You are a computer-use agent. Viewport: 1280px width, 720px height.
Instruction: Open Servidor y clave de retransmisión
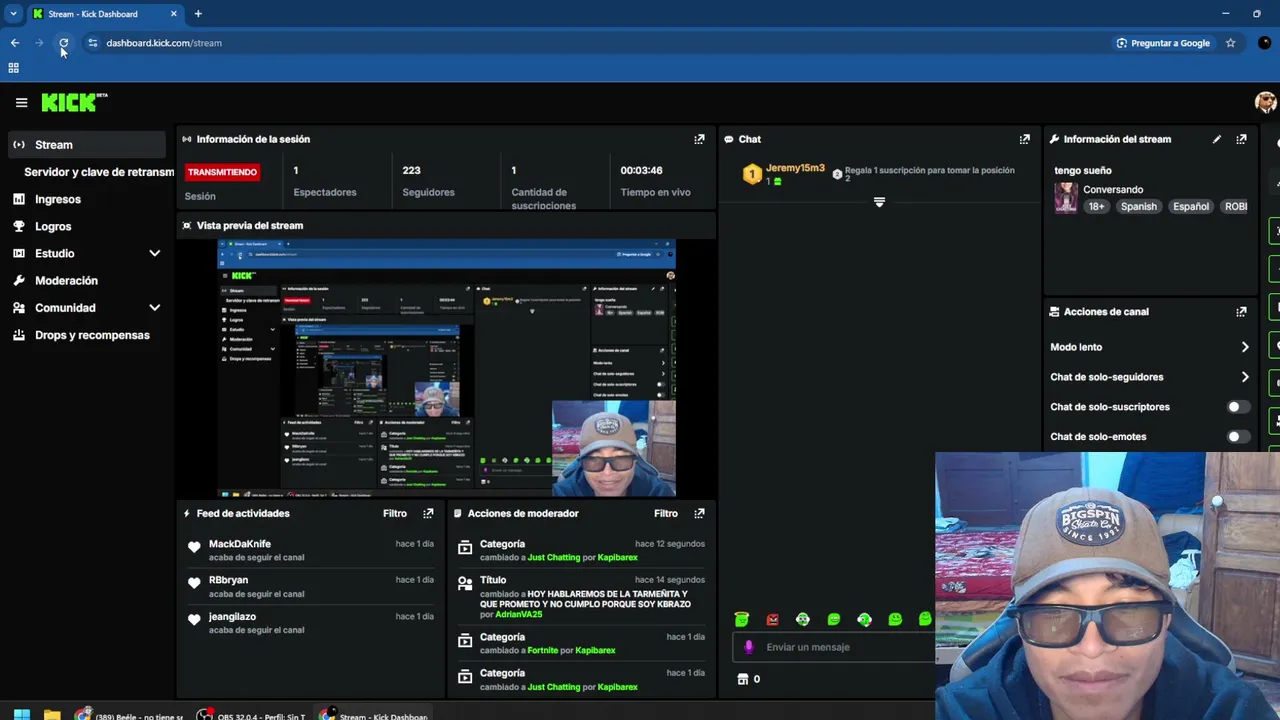(98, 172)
